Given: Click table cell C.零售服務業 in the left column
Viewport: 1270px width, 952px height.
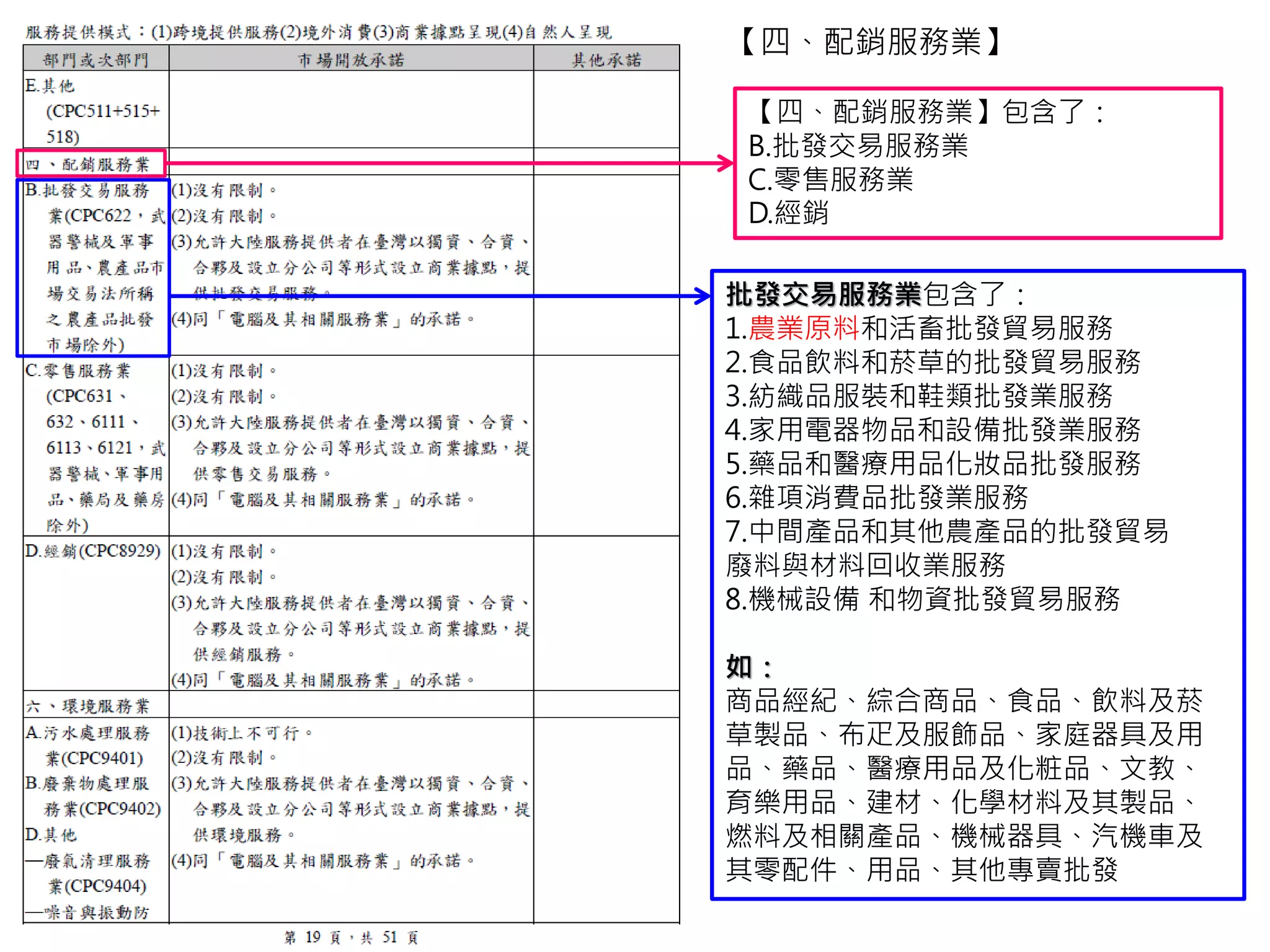Looking at the screenshot, I should click(x=78, y=371).
